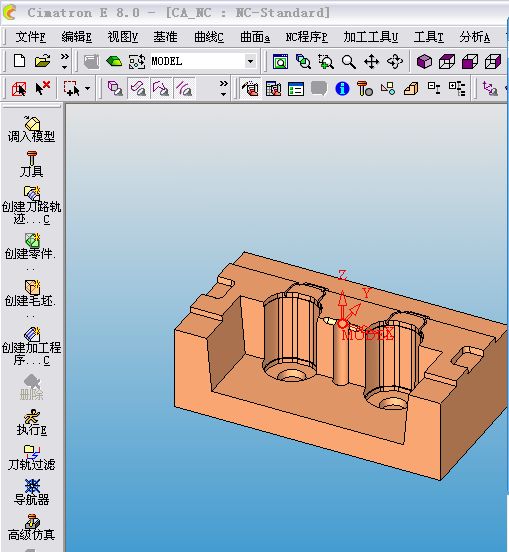
Task: Click the 执行 execute icon
Action: click(32, 422)
